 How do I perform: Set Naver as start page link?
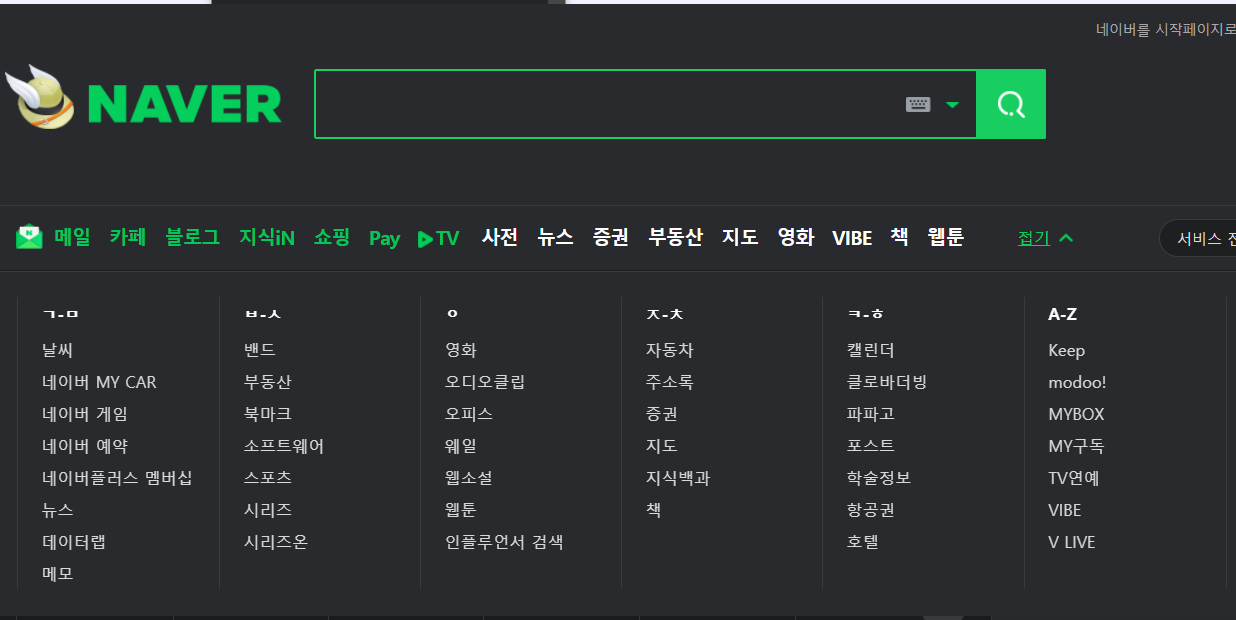click(x=1165, y=30)
